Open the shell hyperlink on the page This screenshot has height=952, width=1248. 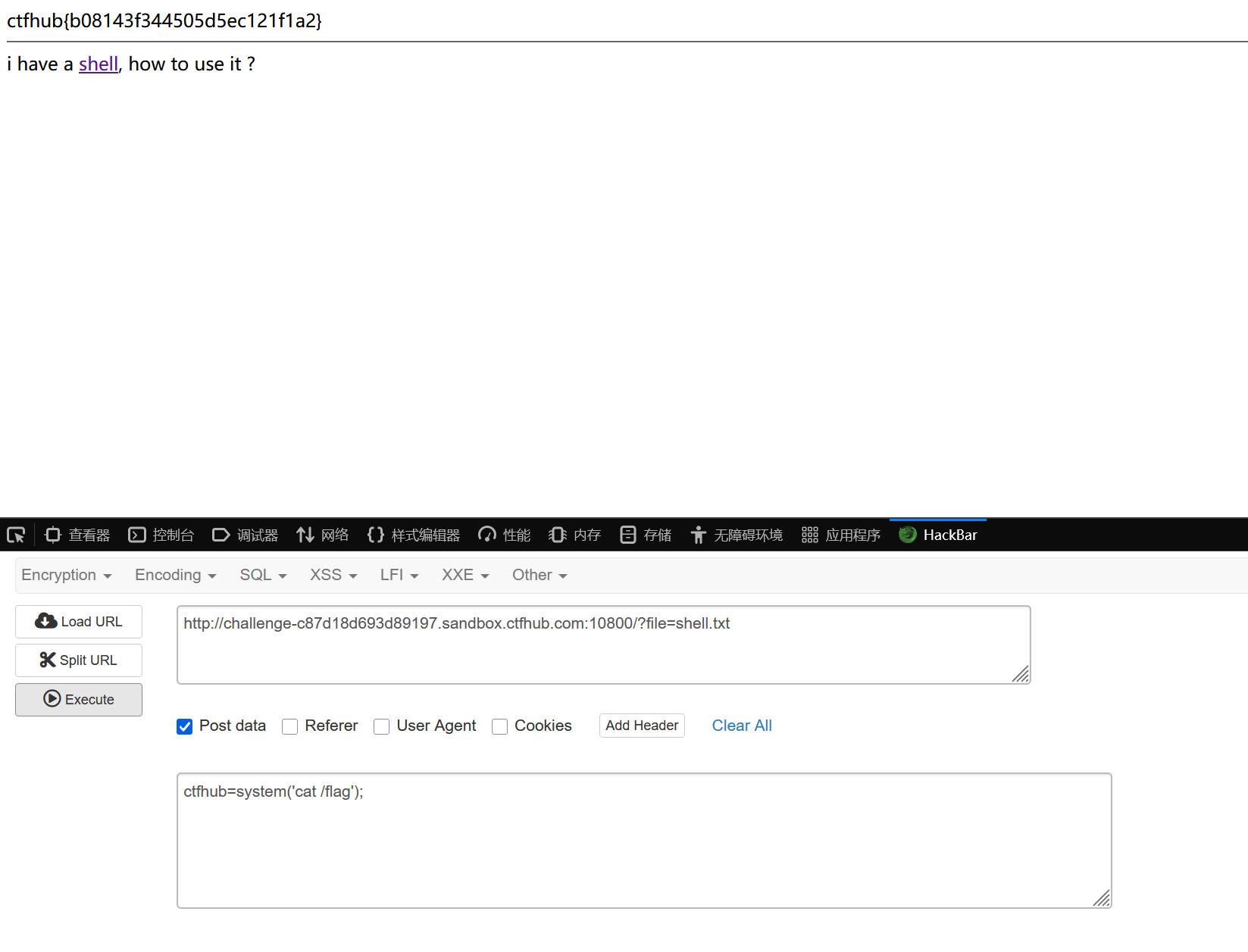pos(99,64)
